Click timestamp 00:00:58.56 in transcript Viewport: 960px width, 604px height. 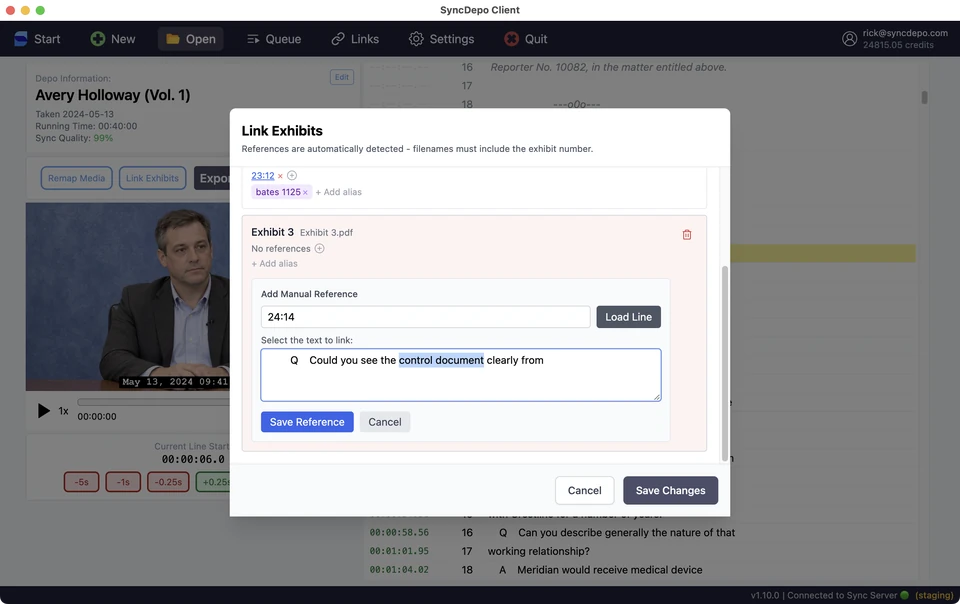(399, 533)
